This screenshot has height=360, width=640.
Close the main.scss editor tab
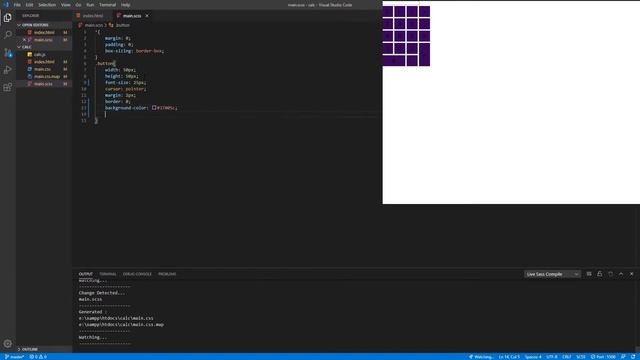pyautogui.click(x=147, y=16)
